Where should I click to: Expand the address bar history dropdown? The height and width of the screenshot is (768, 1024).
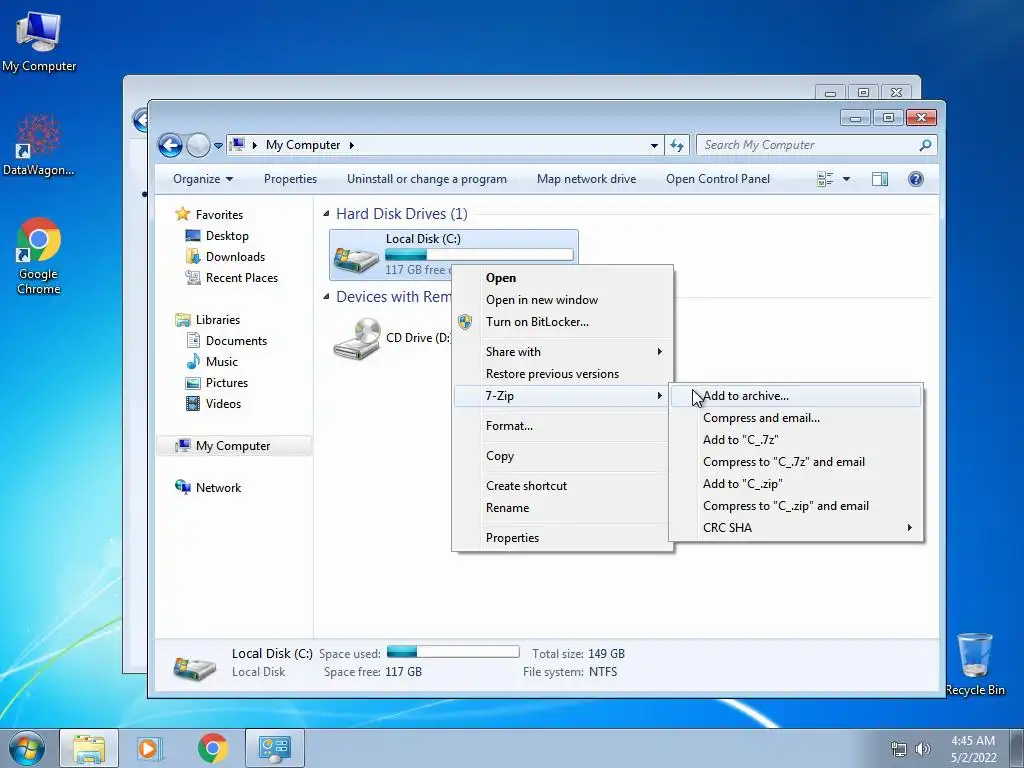tap(654, 146)
